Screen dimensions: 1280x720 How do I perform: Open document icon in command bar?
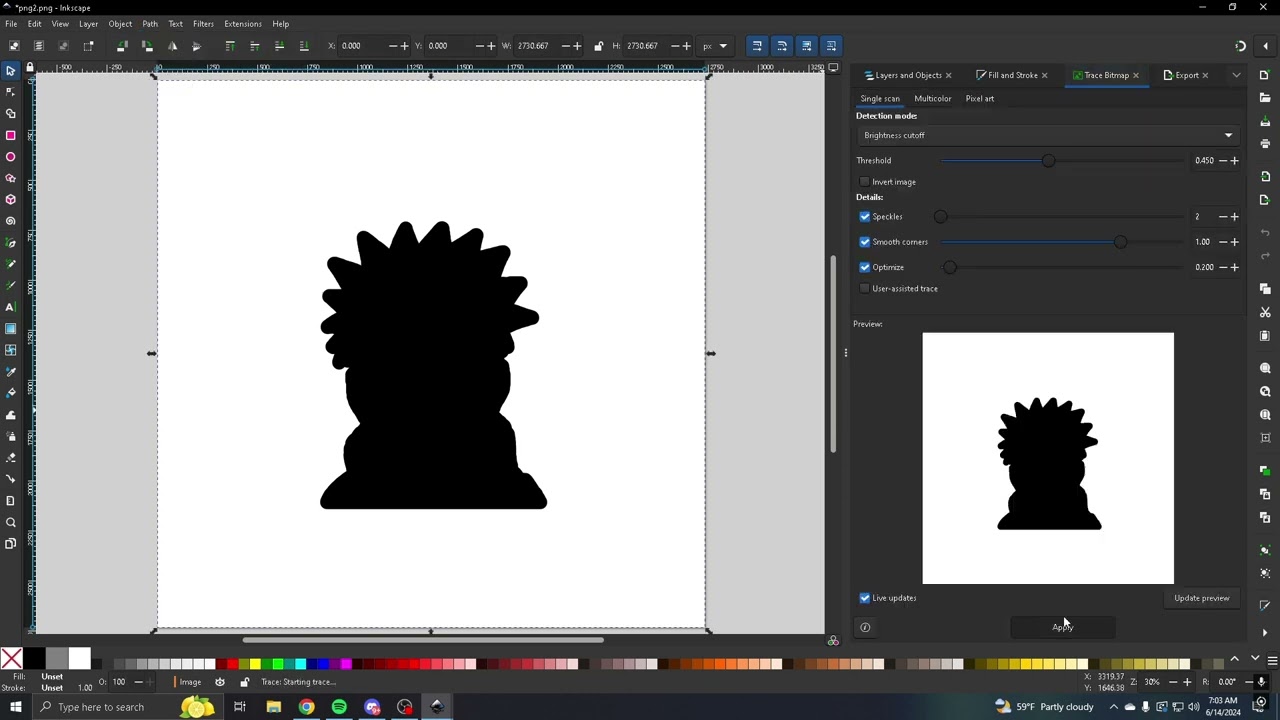tap(1265, 98)
